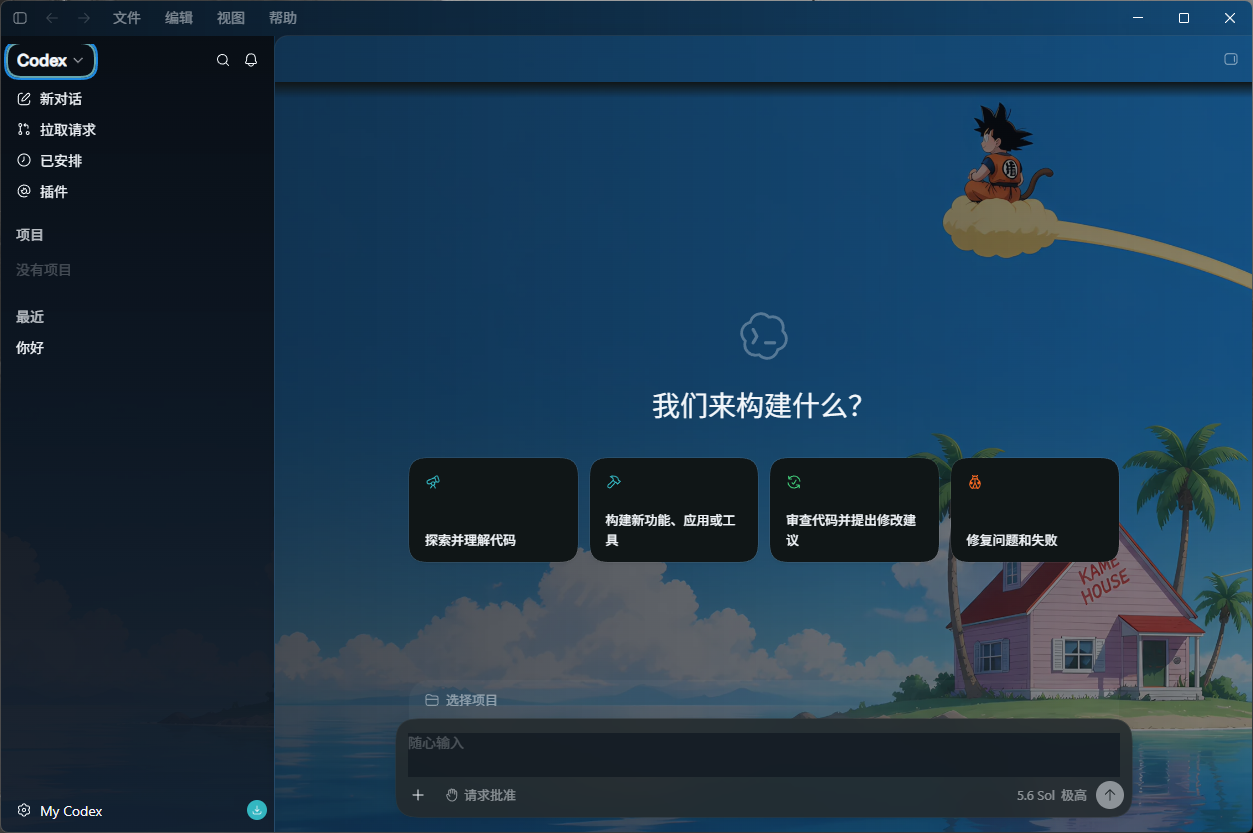Open 拉取请求 in the sidebar

pos(137,130)
